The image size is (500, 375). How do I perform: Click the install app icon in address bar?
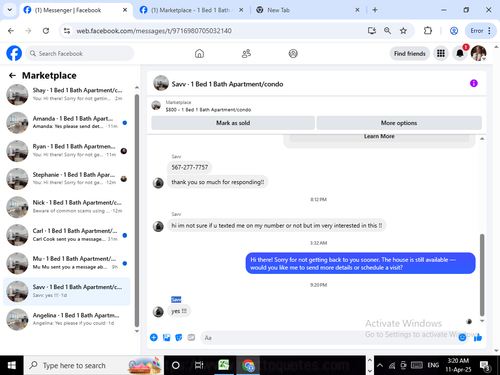coord(372,31)
